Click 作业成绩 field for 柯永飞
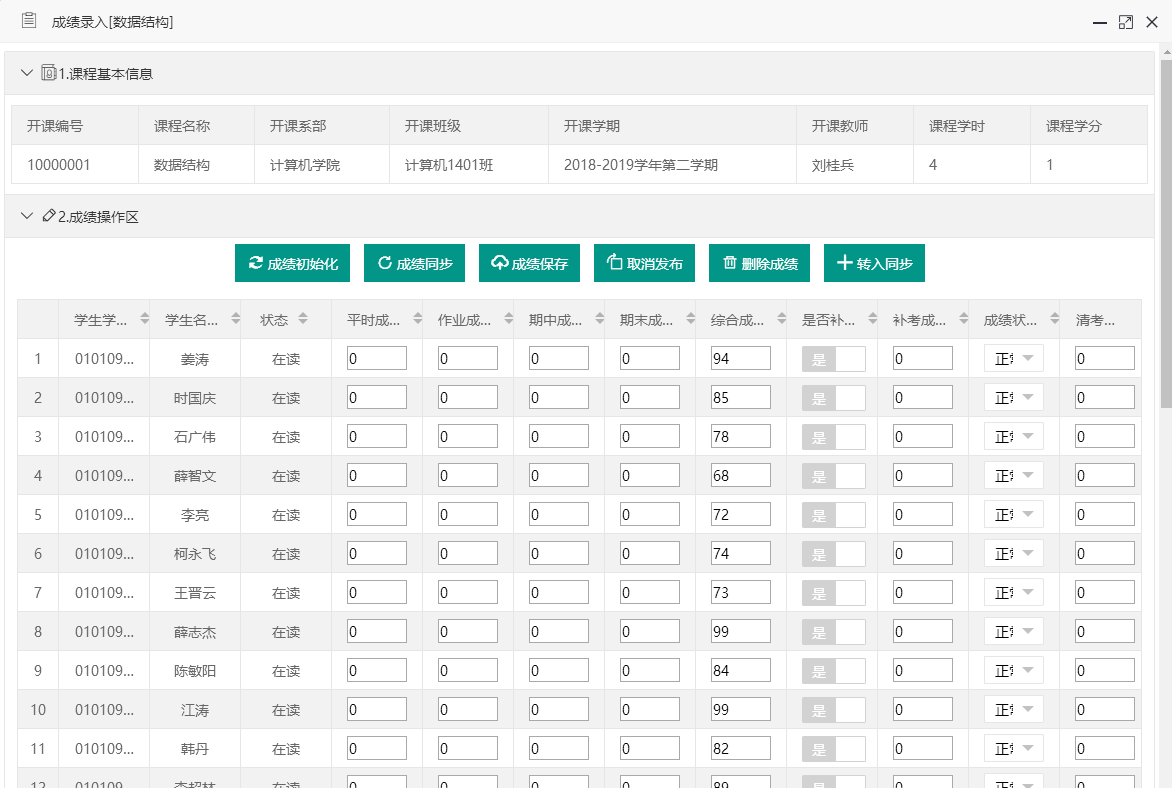 coord(468,553)
